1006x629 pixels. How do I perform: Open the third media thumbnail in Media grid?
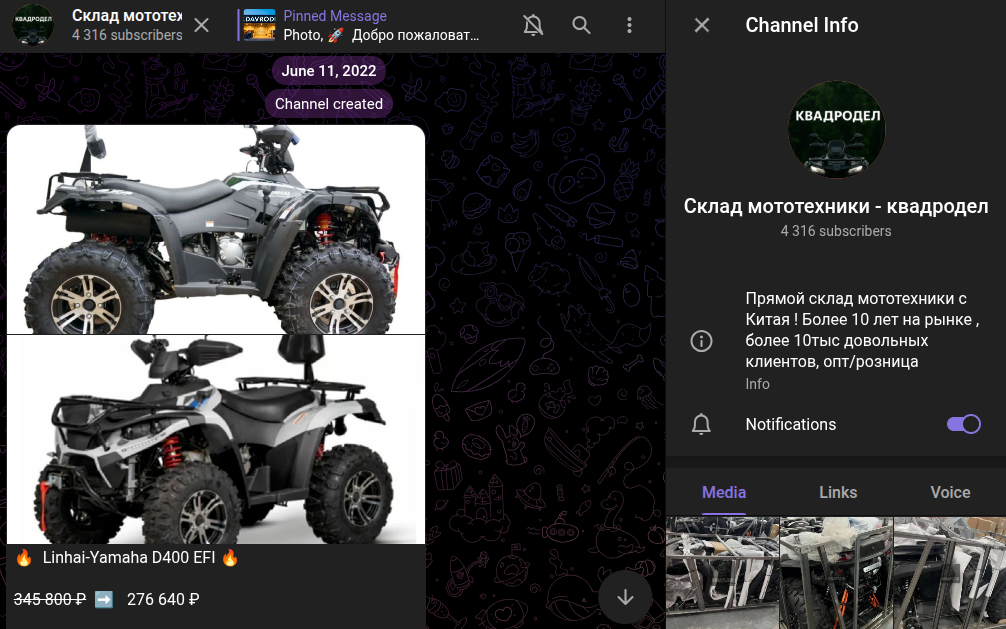point(950,573)
